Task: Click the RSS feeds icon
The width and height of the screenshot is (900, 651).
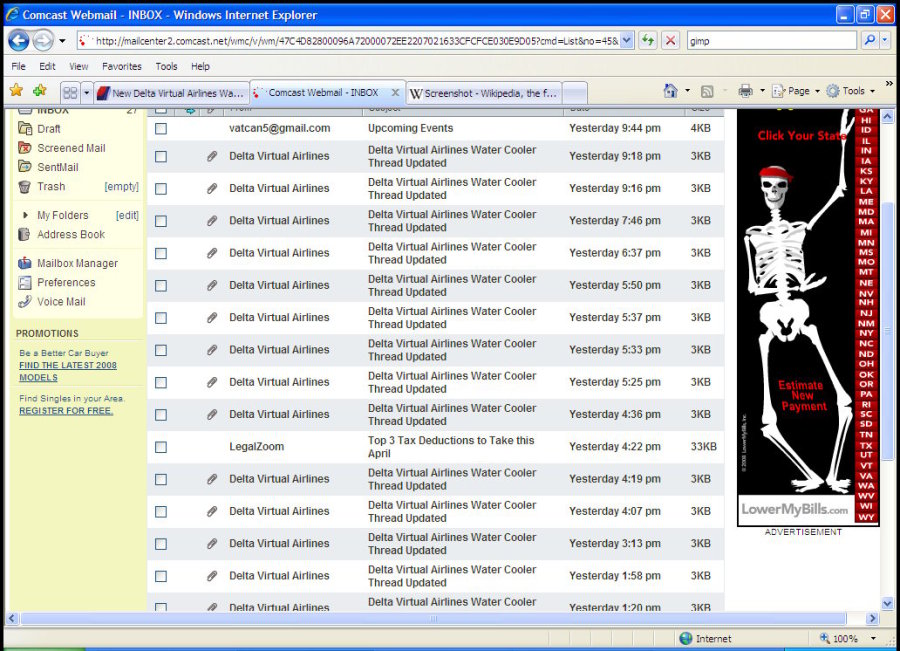Action: pyautogui.click(x=707, y=91)
